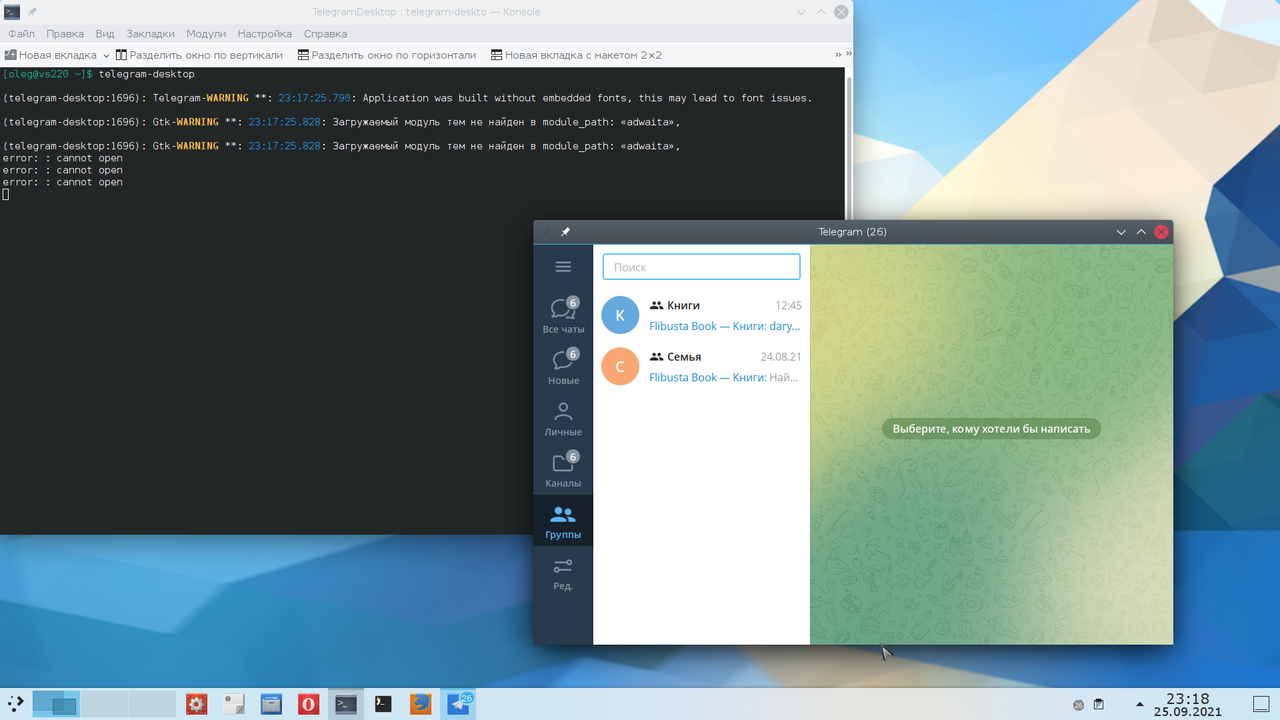Switch to the third virtual desktop in pager
The width and height of the screenshot is (1280, 720).
coord(152,704)
